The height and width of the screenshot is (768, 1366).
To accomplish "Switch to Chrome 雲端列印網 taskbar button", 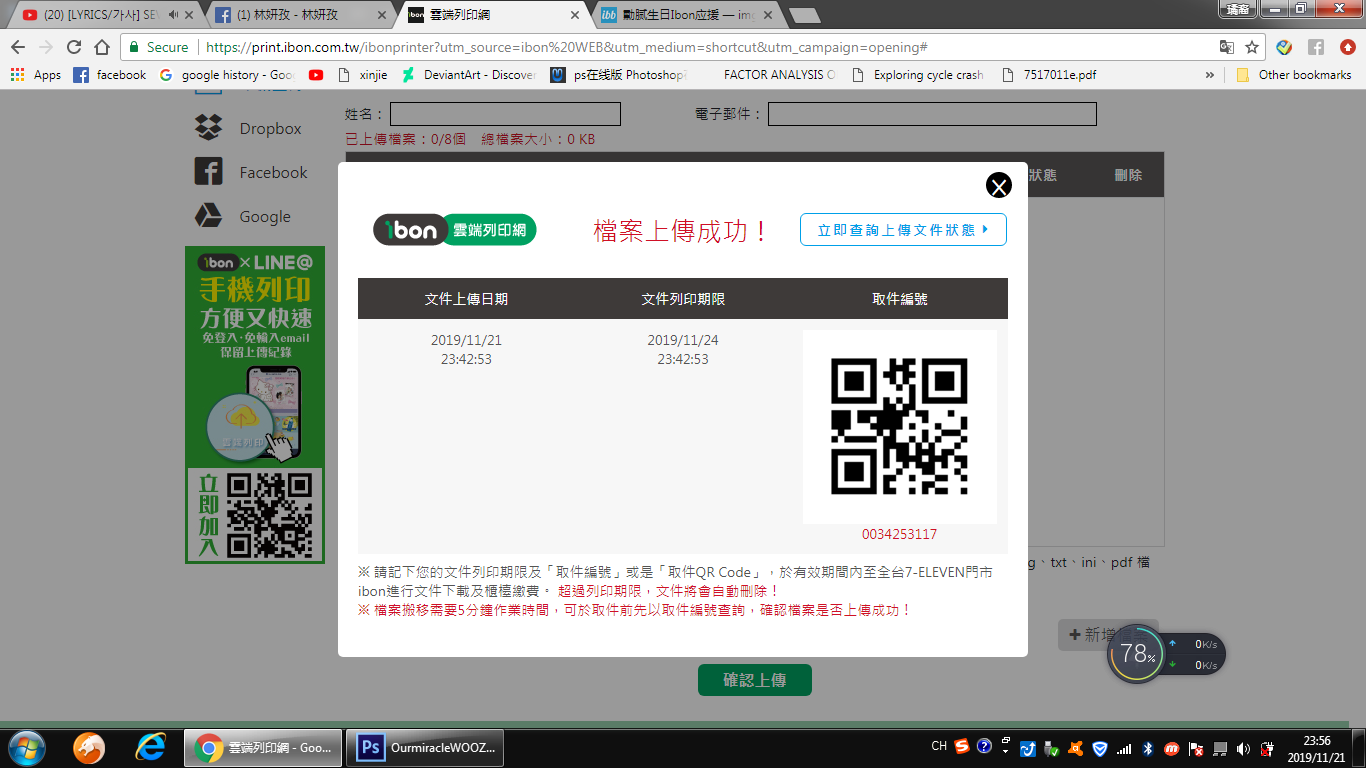I will pyautogui.click(x=264, y=747).
